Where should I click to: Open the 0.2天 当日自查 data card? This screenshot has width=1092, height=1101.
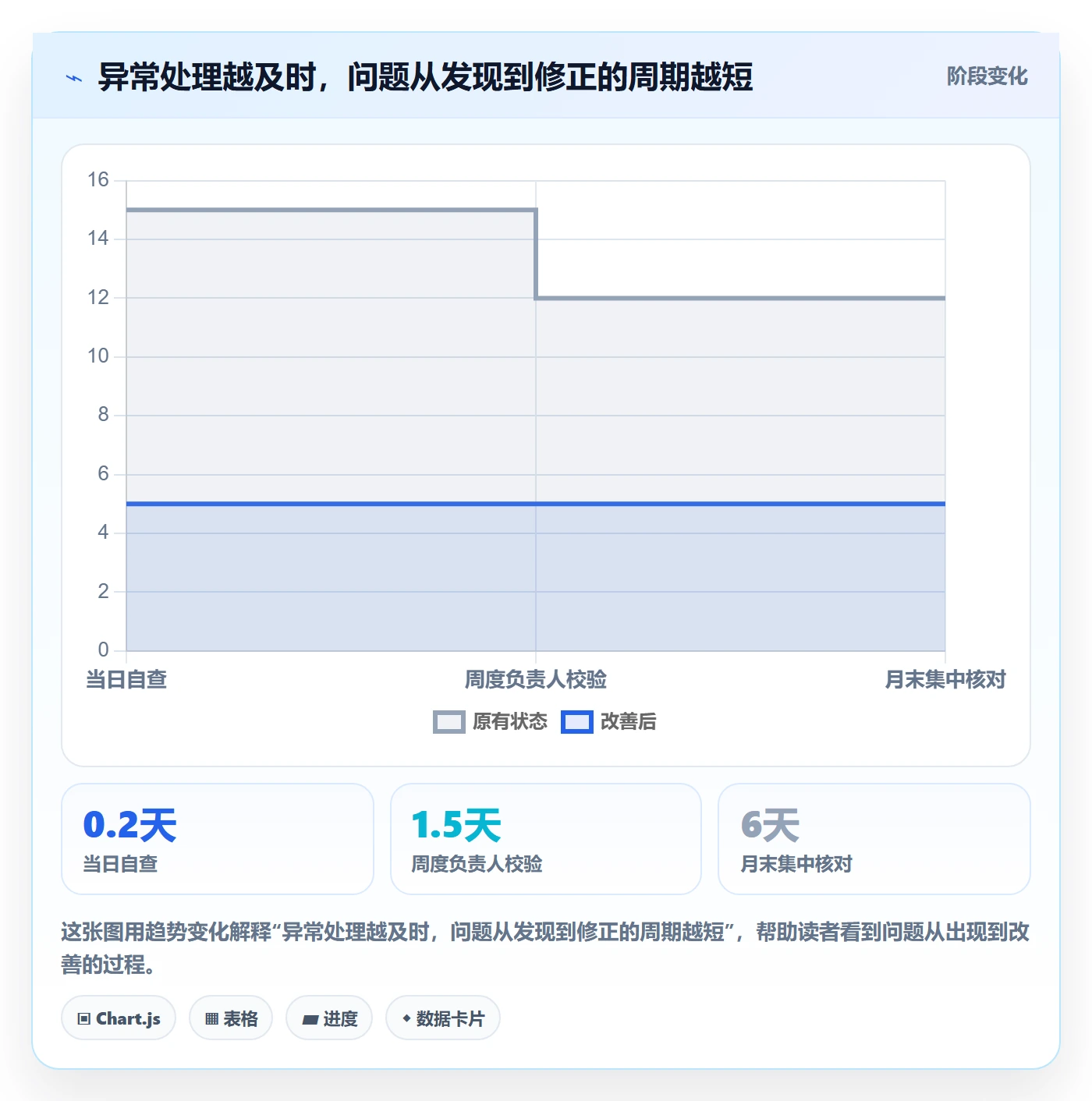coord(218,839)
